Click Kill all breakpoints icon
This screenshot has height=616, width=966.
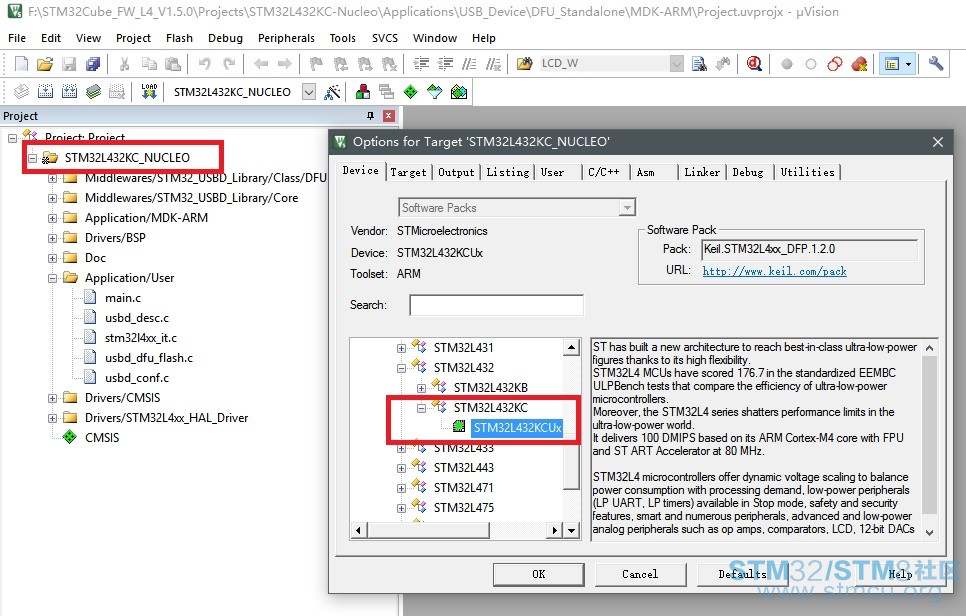(x=859, y=63)
